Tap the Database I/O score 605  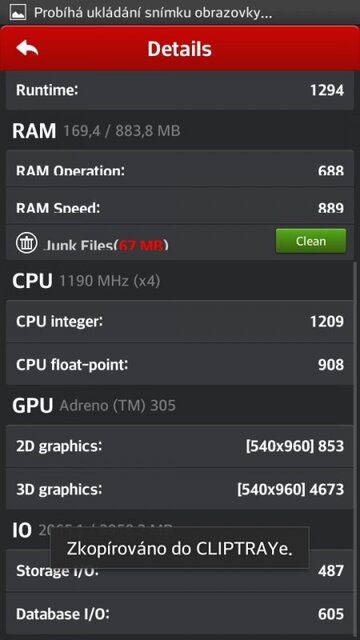coord(331,614)
